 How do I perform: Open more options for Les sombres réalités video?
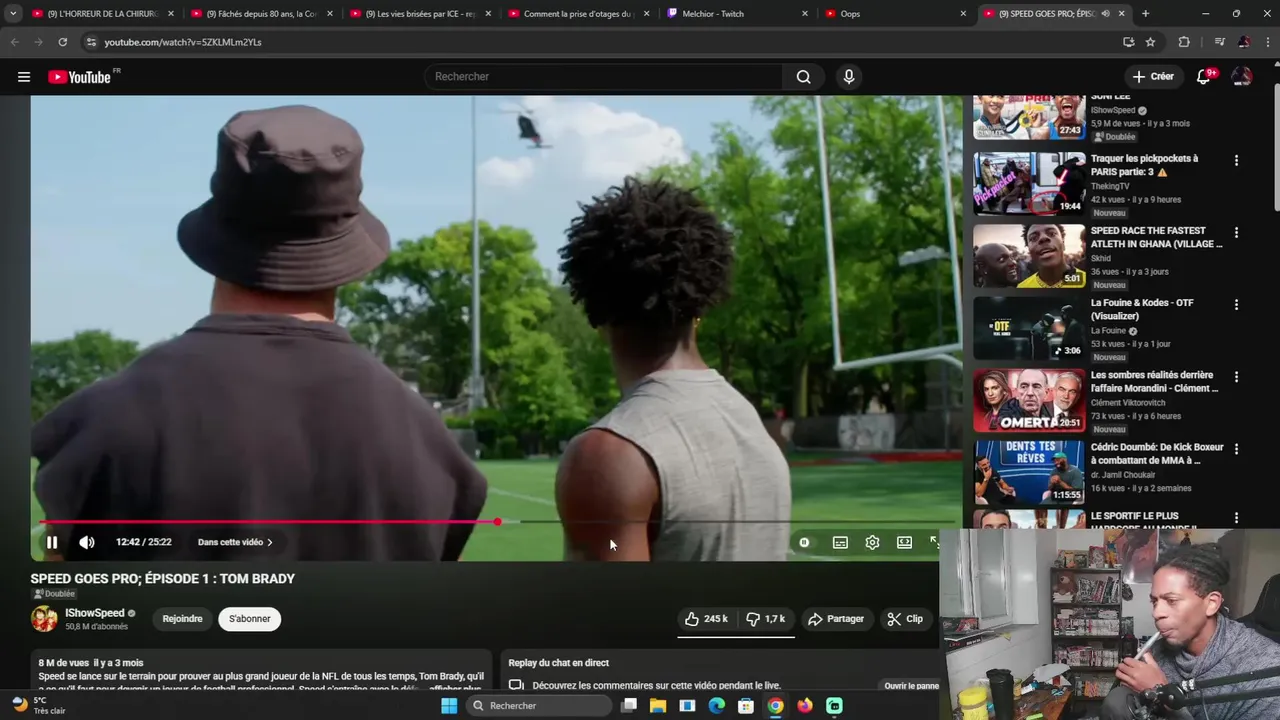1236,377
